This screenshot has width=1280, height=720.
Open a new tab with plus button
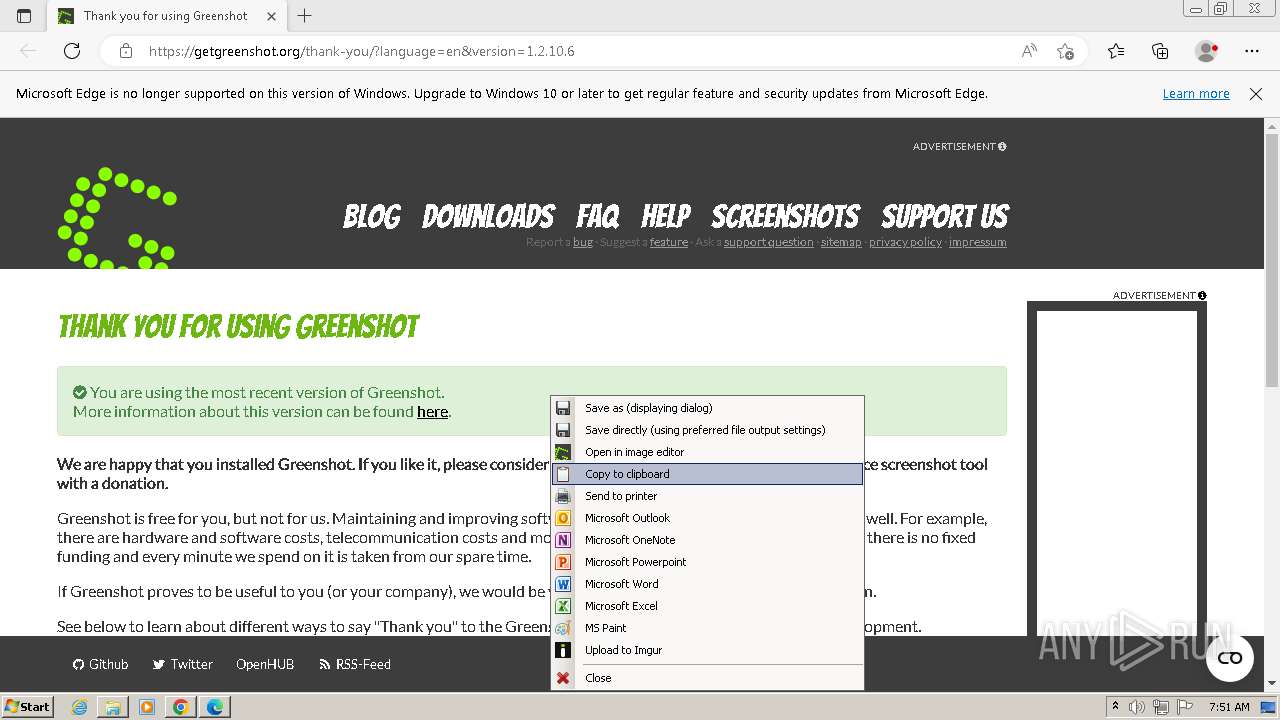click(x=305, y=15)
